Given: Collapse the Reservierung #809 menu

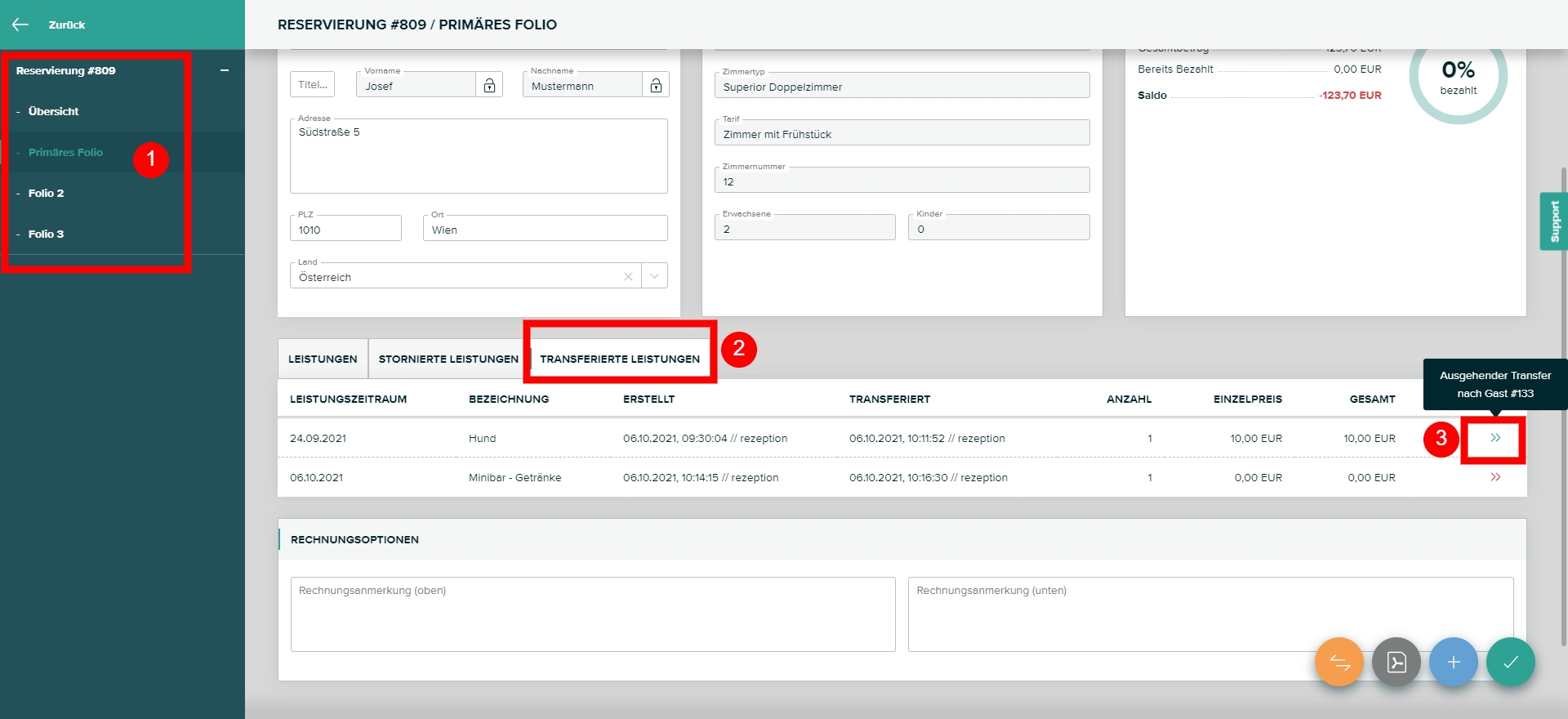Looking at the screenshot, I should pyautogui.click(x=225, y=71).
